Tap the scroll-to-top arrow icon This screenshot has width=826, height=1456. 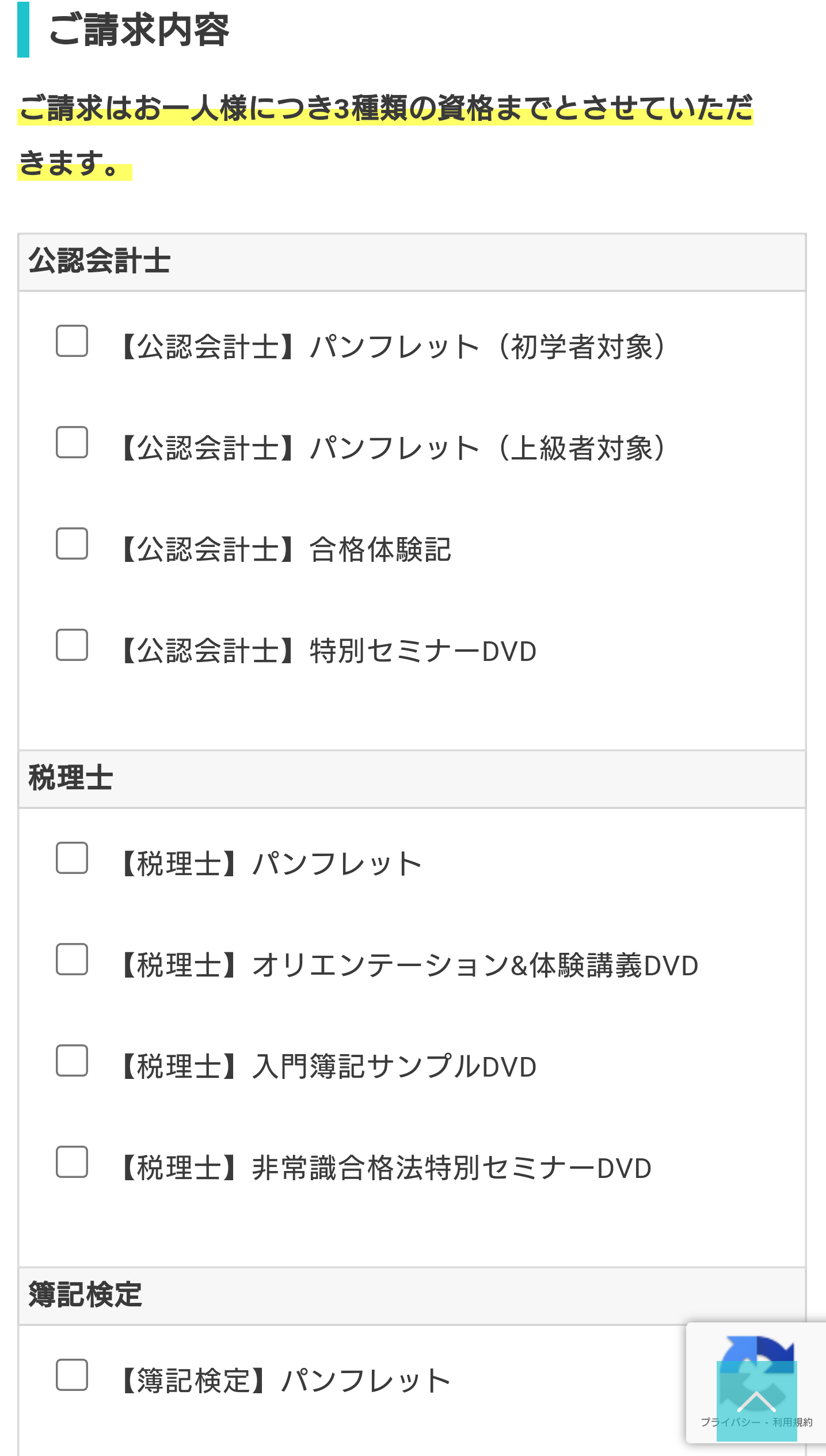pos(756,1401)
